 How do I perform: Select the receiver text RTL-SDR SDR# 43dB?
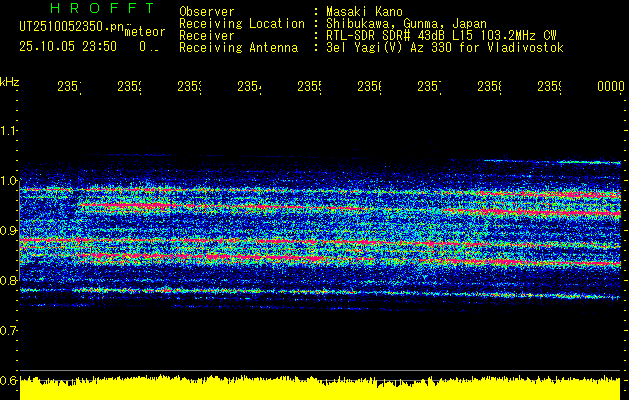coord(387,36)
